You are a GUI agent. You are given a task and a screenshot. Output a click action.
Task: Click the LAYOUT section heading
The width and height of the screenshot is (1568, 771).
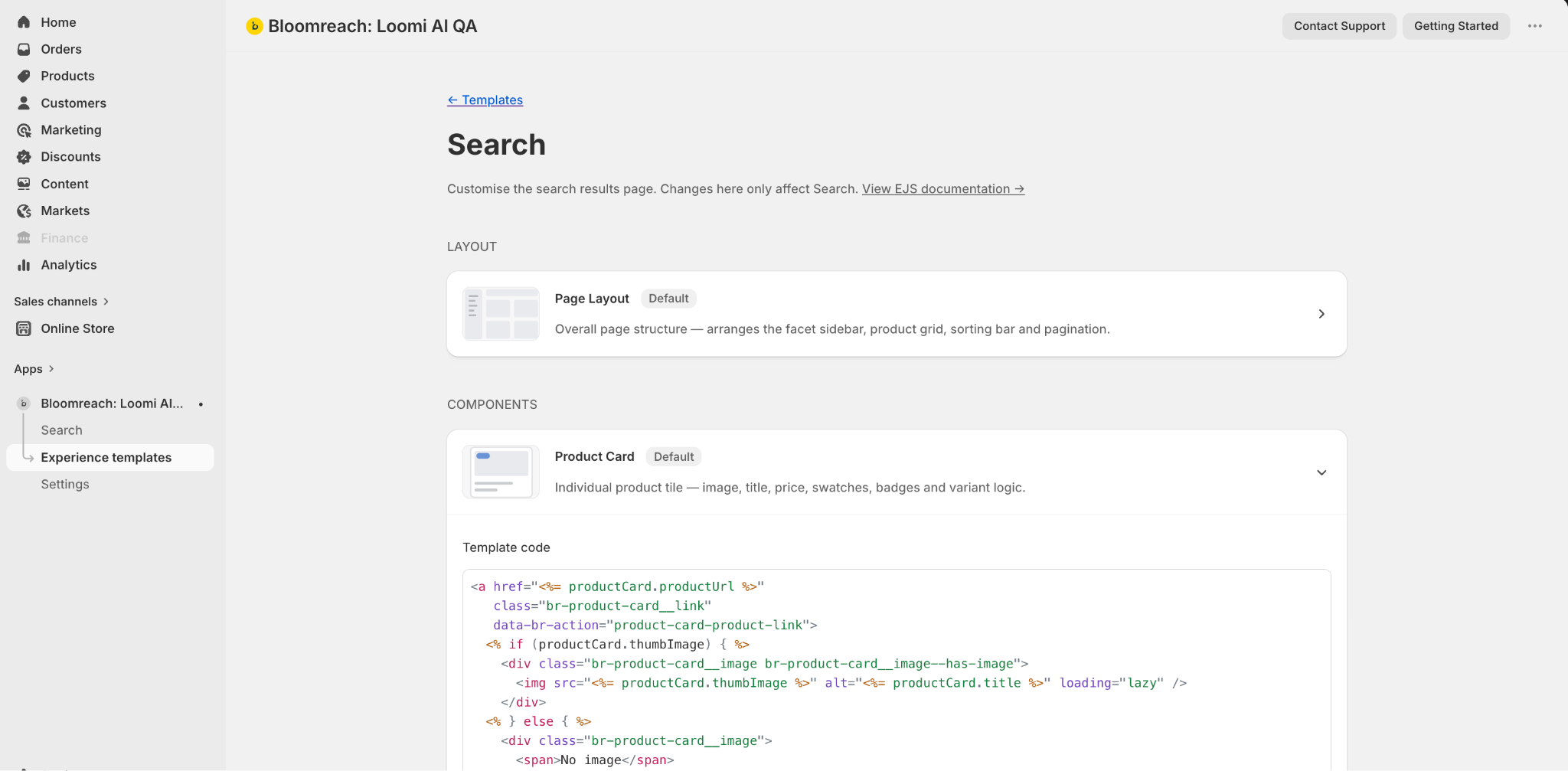(x=472, y=247)
